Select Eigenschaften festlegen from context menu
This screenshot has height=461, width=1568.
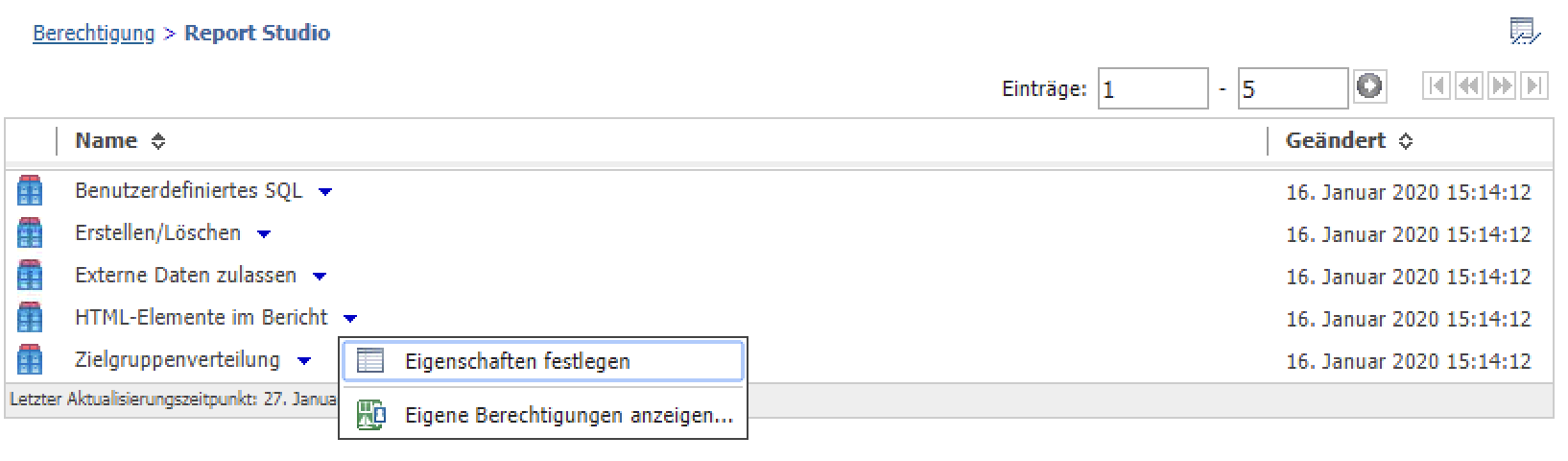pos(517,362)
